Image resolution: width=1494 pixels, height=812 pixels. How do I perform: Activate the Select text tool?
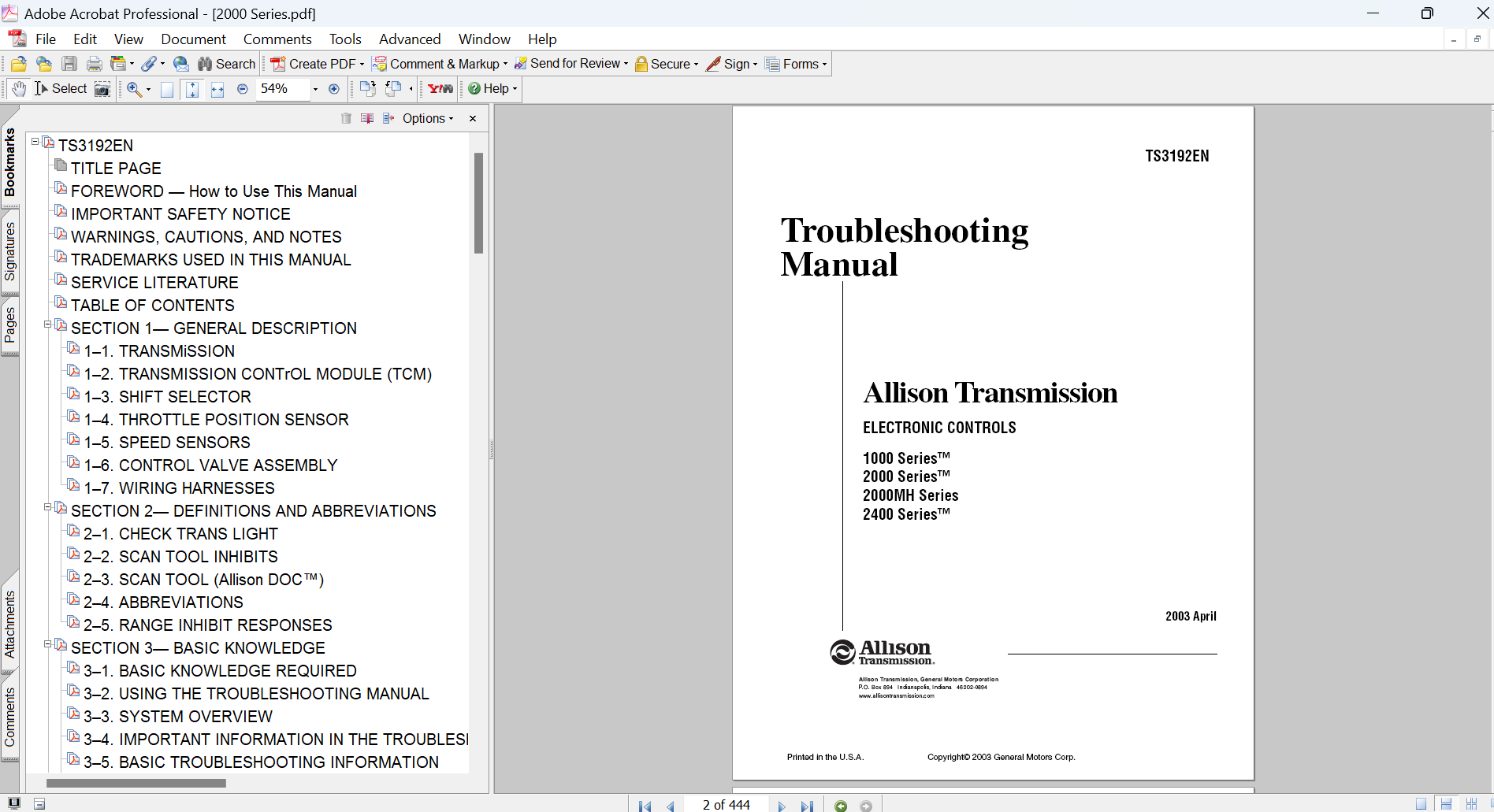(x=61, y=88)
